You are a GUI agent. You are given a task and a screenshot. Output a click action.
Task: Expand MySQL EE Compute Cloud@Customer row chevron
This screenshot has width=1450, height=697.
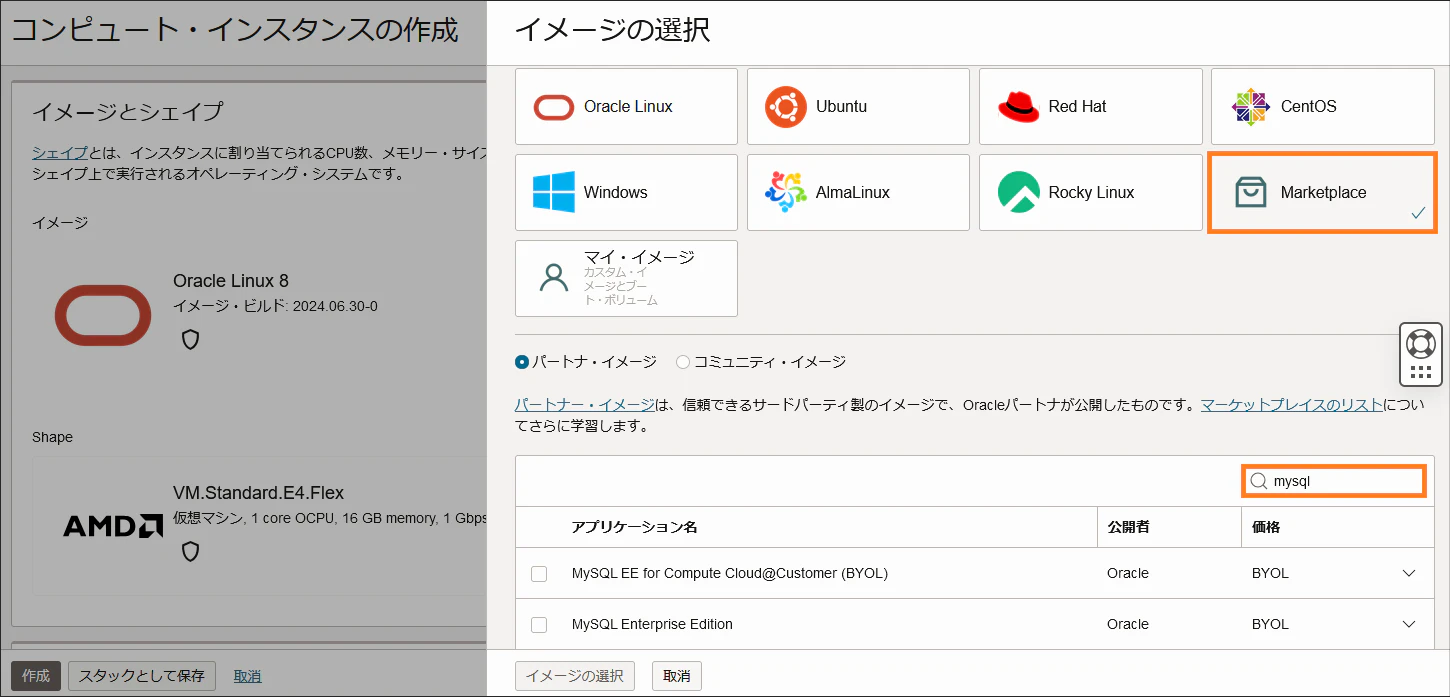1409,573
